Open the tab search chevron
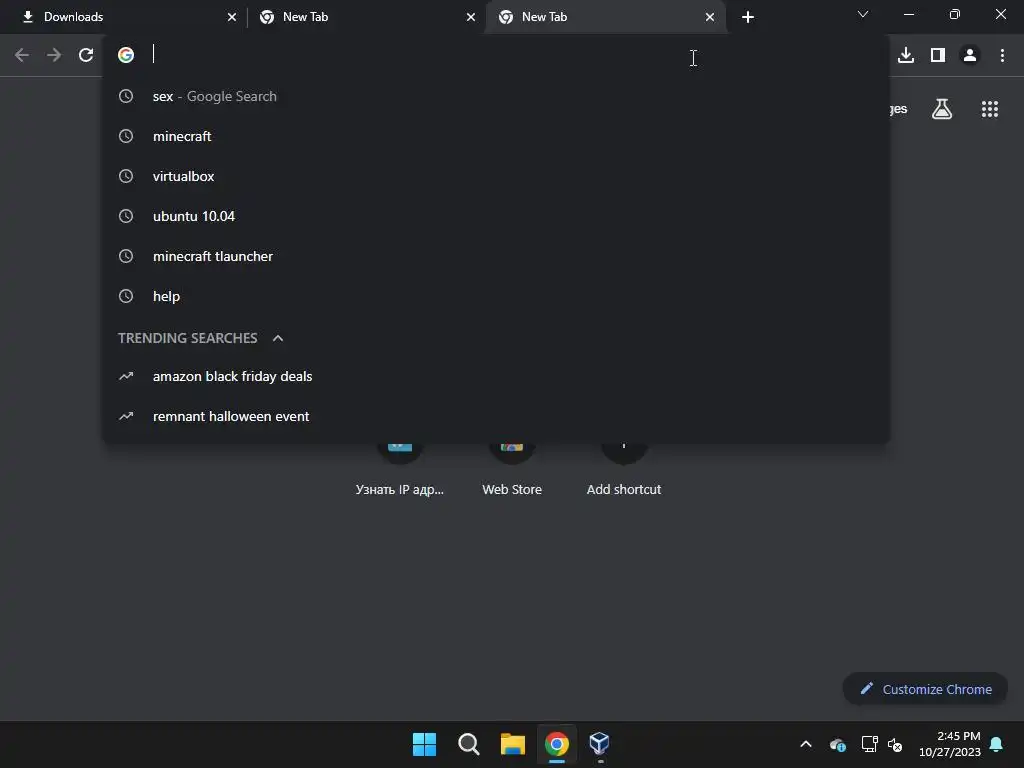 [x=863, y=14]
